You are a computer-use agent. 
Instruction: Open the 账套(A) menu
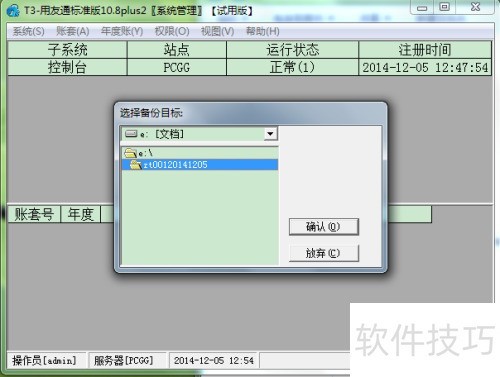pos(73,32)
